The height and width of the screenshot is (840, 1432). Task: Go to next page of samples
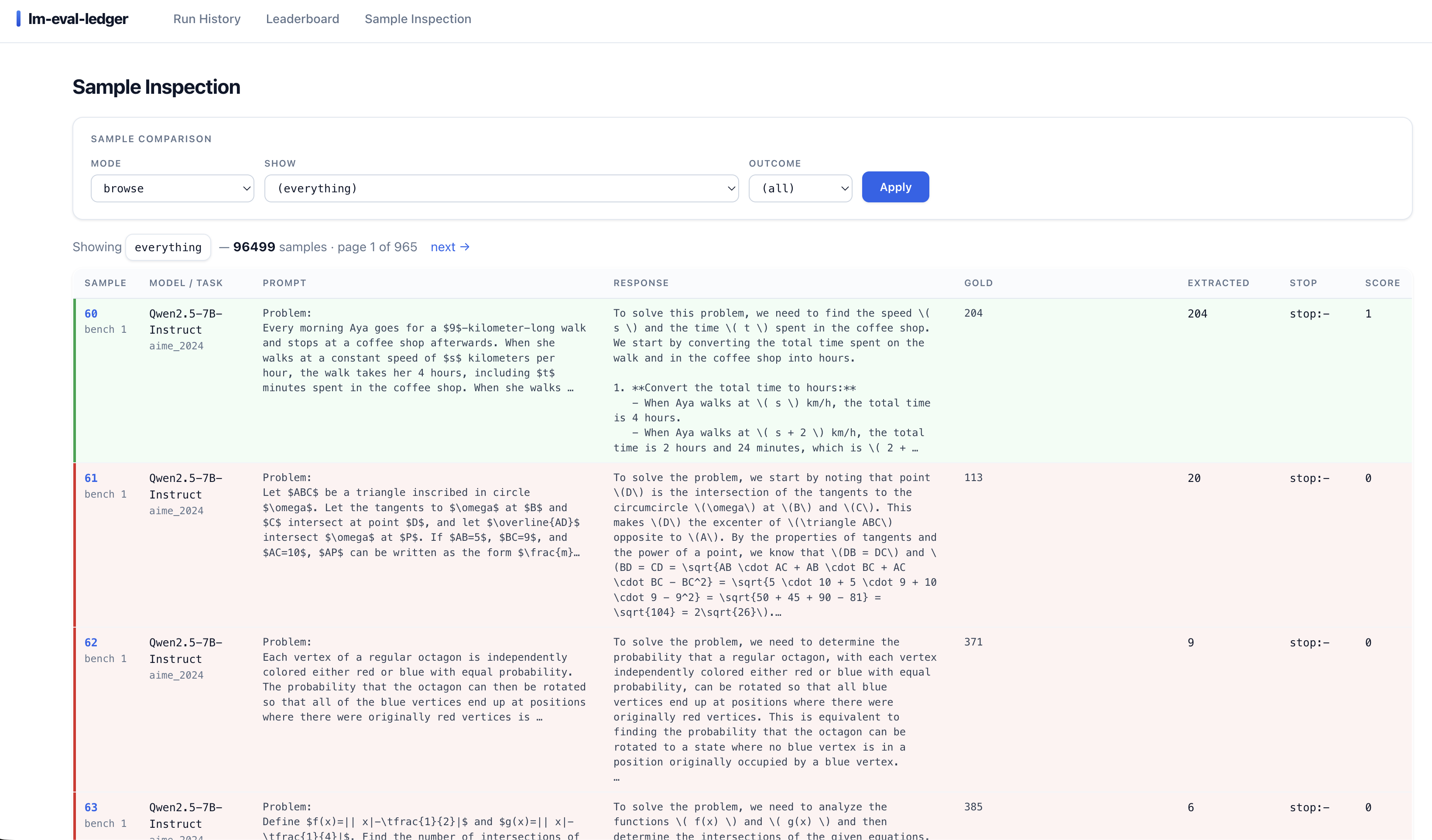click(x=449, y=247)
